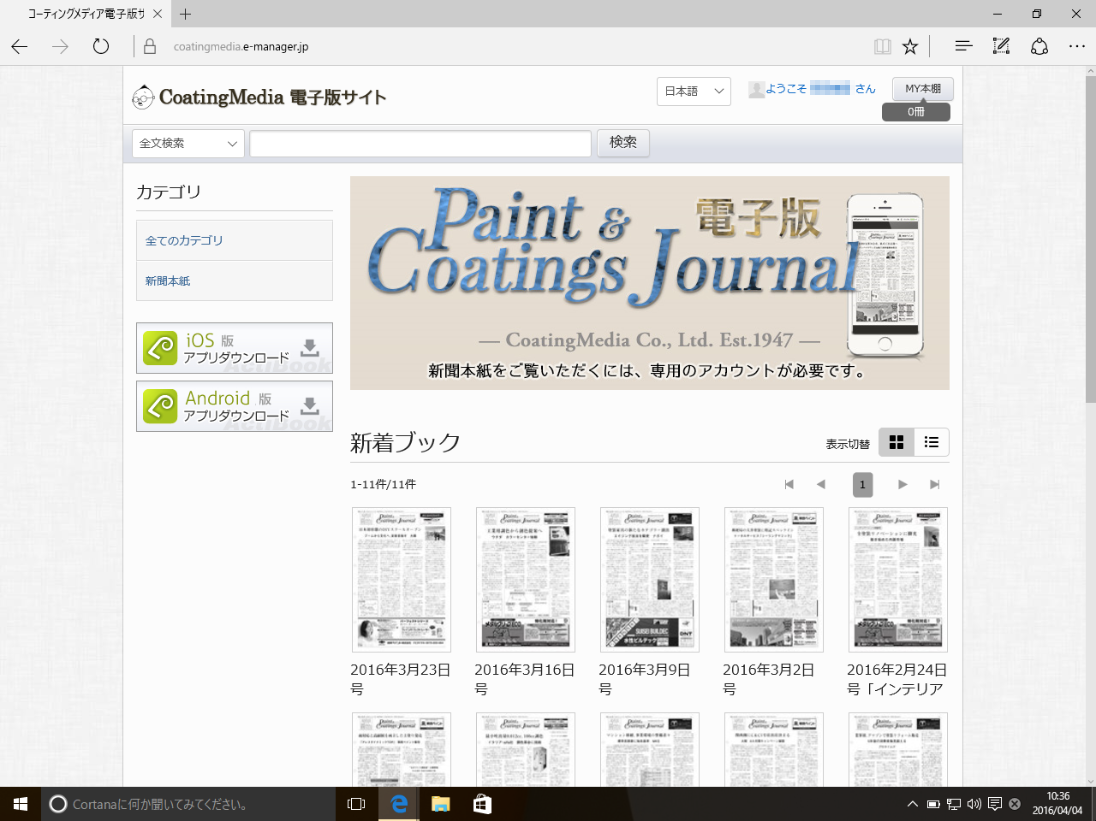Screen dimensions: 1096x821
Task: Focus the search text field
Action: point(421,143)
